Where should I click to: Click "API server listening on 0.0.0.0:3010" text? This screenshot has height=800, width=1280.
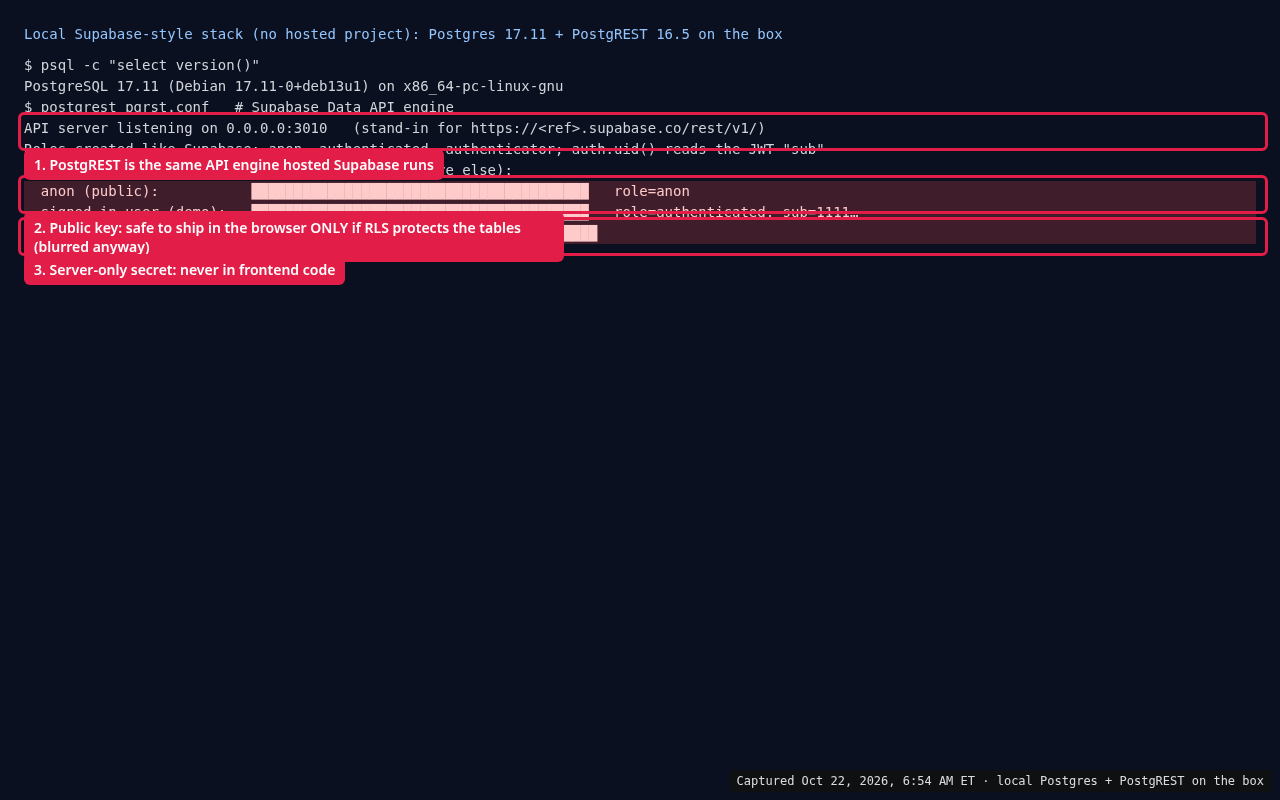(x=176, y=128)
